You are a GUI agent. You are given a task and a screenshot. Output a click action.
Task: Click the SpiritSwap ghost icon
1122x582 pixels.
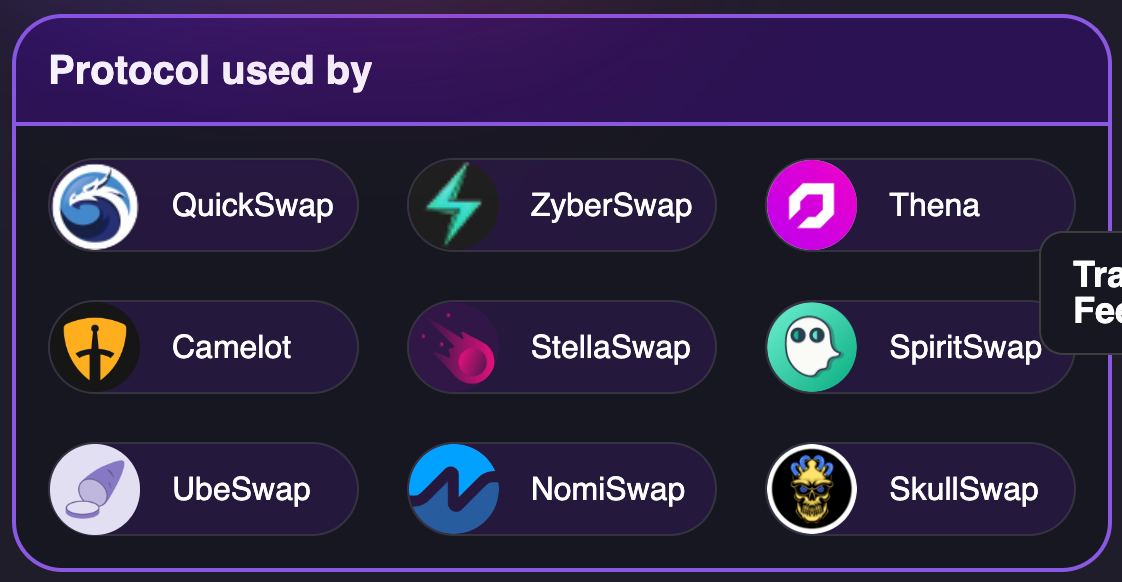(811, 347)
